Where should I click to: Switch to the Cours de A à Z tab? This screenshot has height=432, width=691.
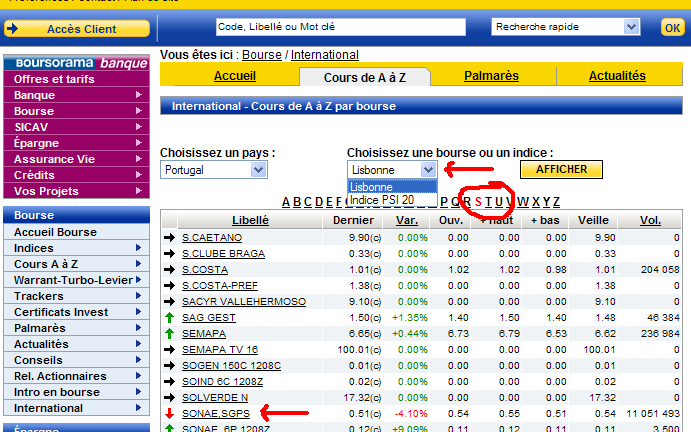(x=364, y=78)
